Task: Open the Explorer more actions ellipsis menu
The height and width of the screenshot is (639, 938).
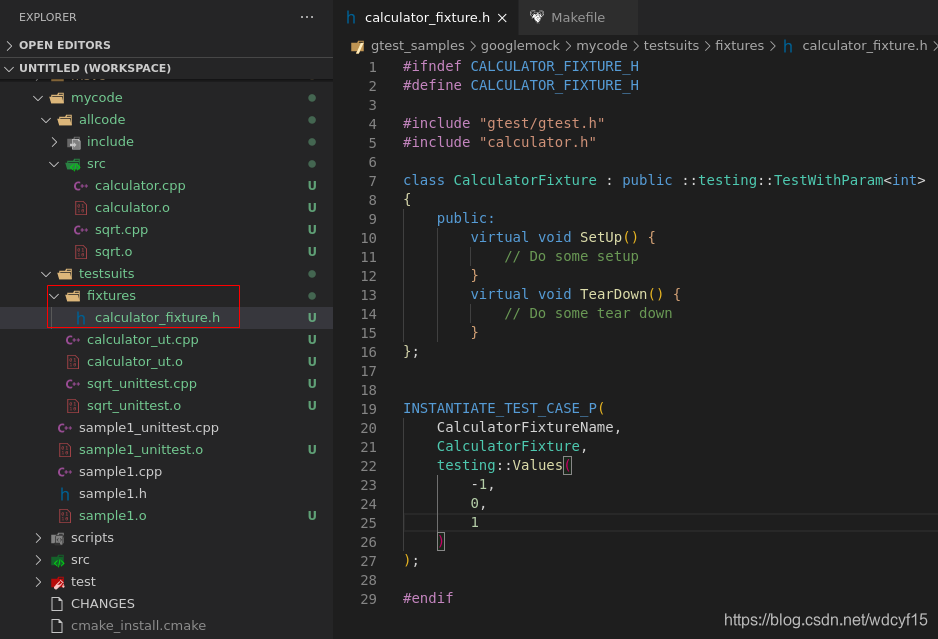Action: click(307, 17)
